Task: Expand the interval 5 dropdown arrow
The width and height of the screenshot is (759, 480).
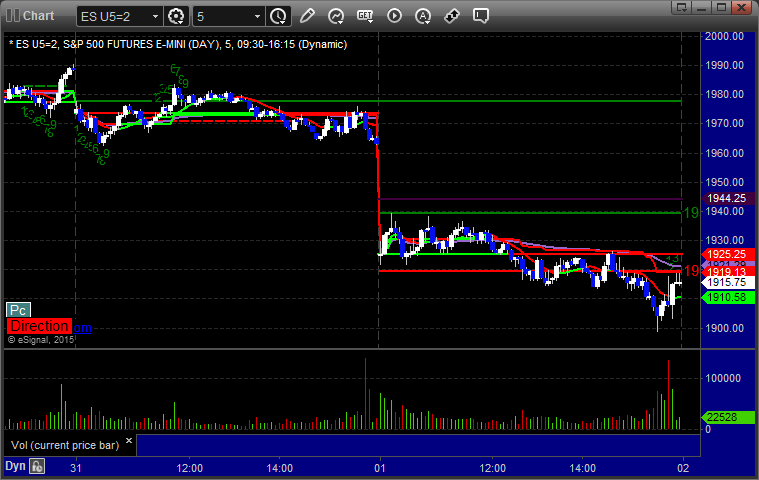Action: pyautogui.click(x=257, y=16)
